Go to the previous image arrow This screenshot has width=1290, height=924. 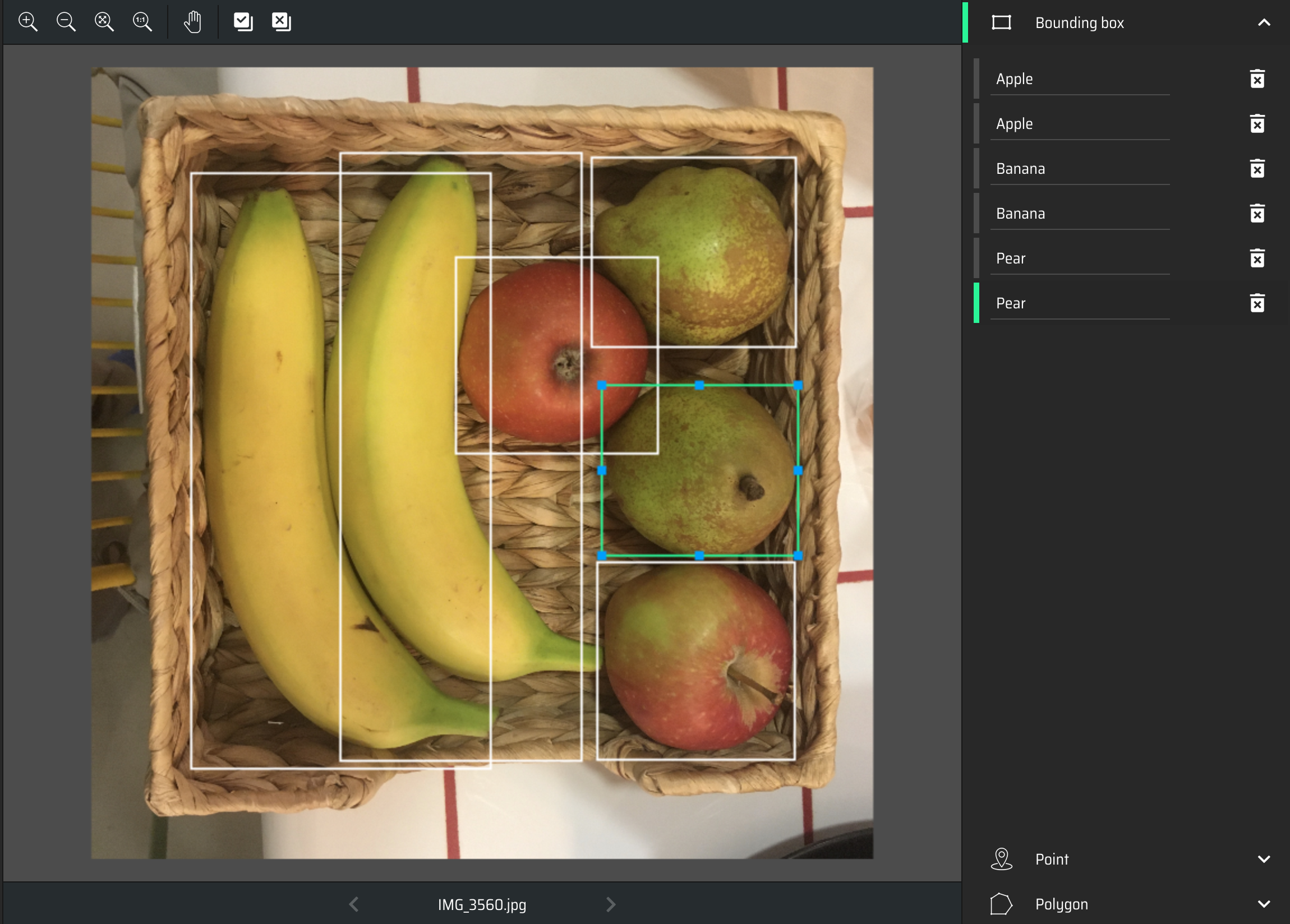[x=354, y=904]
